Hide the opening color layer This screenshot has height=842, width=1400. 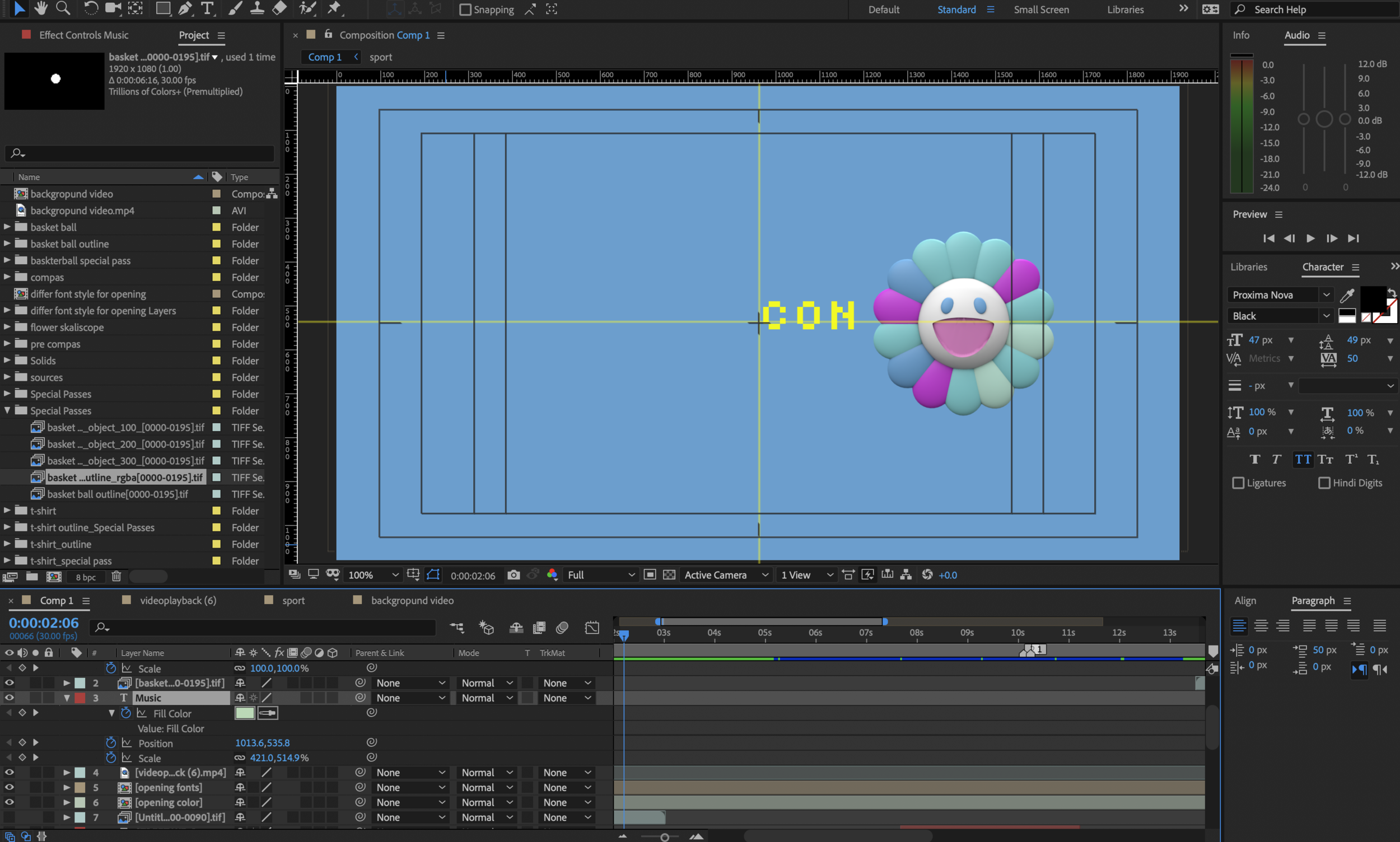click(x=9, y=802)
